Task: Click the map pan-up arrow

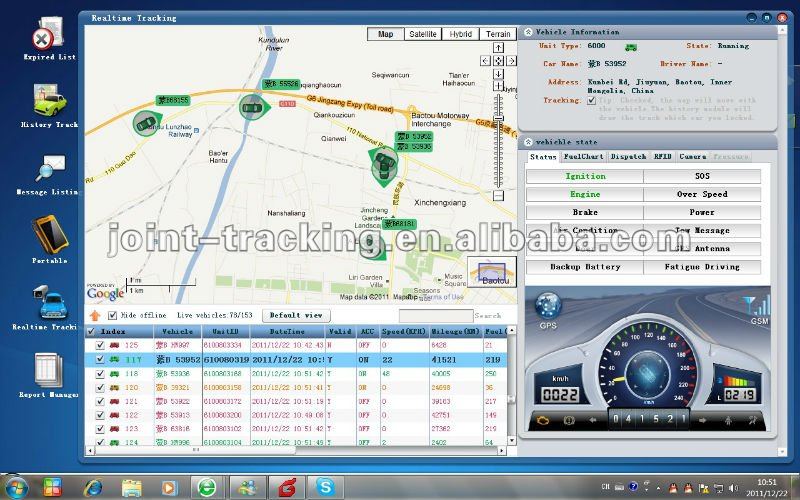Action: pyautogui.click(x=498, y=47)
